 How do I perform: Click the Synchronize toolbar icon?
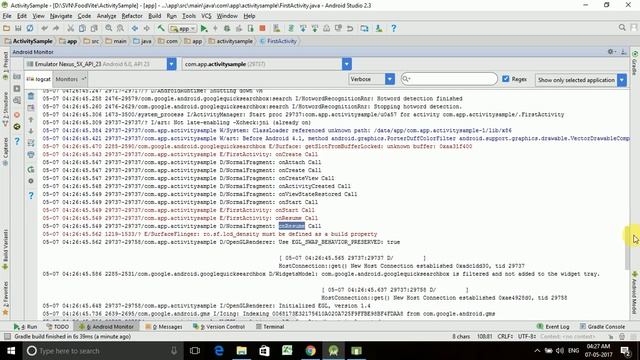[x=30, y=28]
